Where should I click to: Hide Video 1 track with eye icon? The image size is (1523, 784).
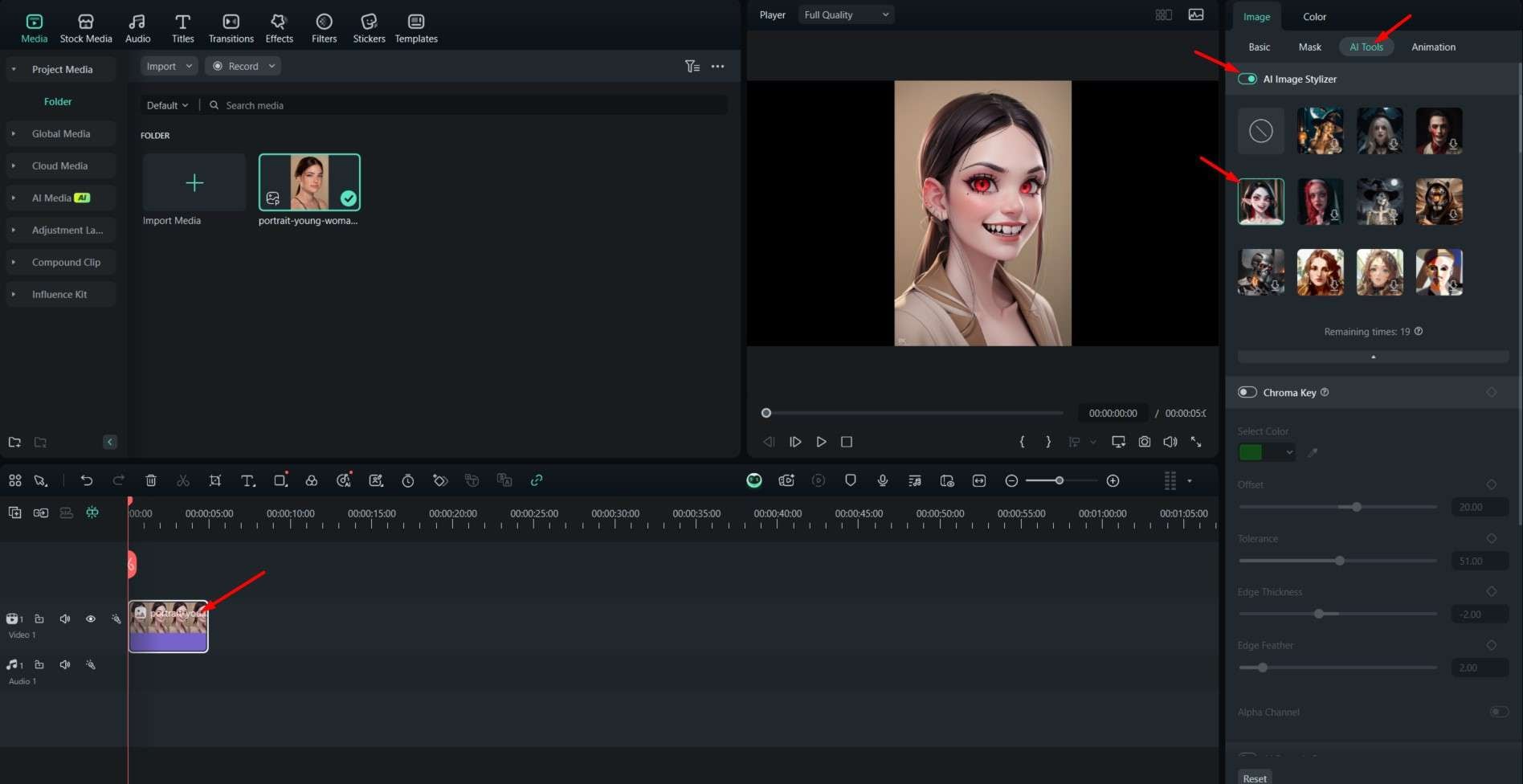click(x=91, y=619)
